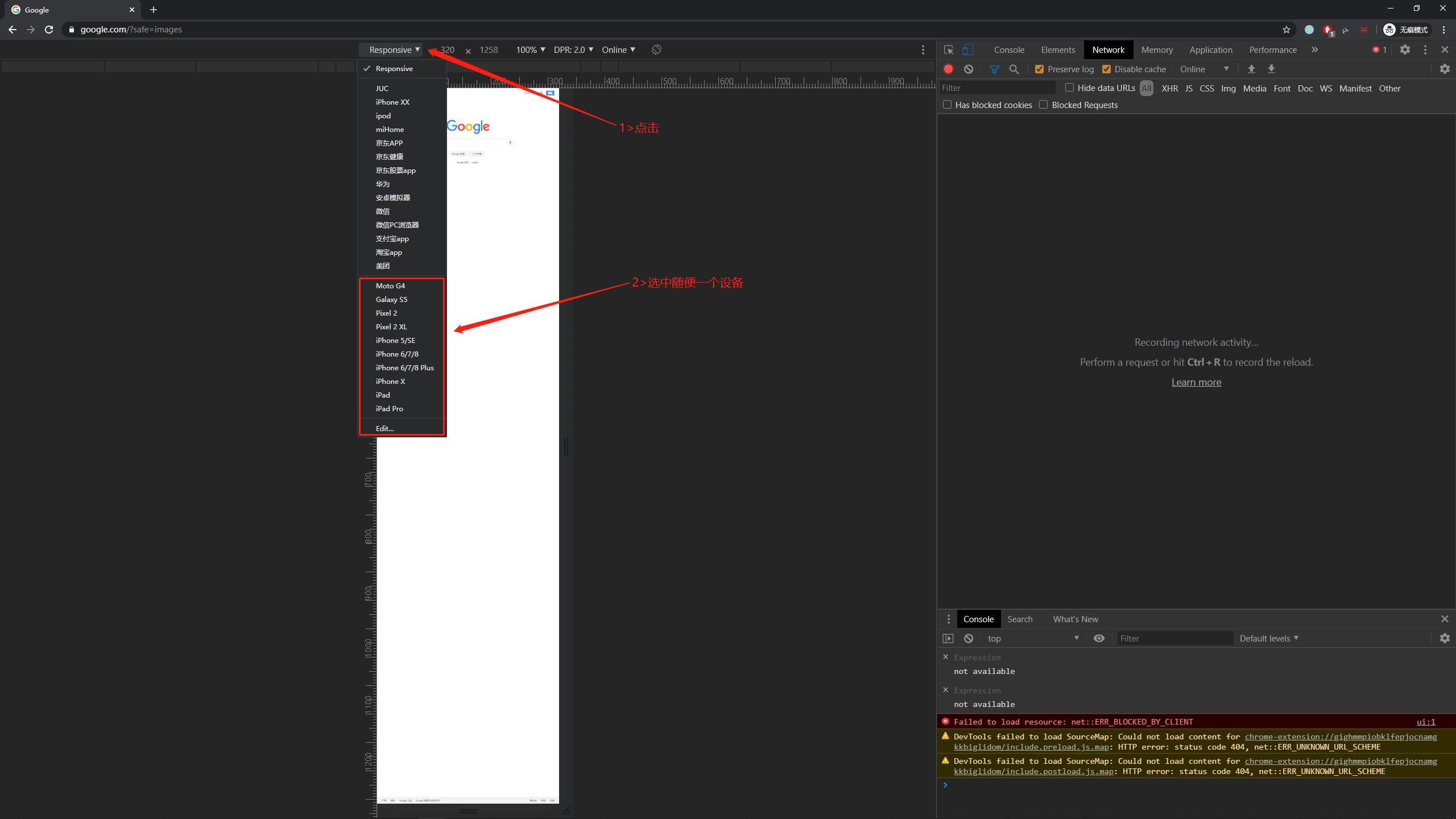Open the console Default levels dropdown

(x=1268, y=638)
